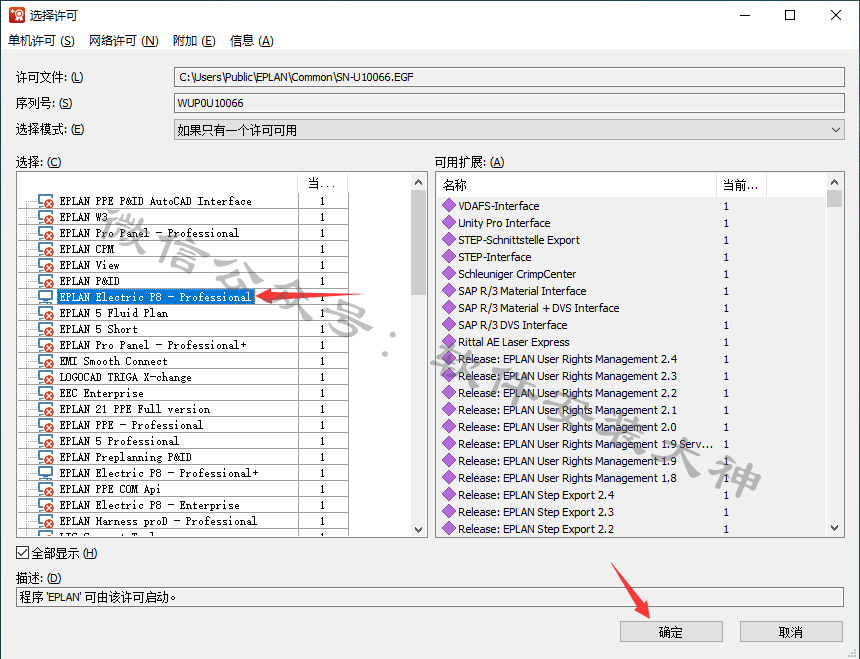The height and width of the screenshot is (659, 860).
Task: Select EPLAN Pro Panel - Professional row
Action: [149, 233]
